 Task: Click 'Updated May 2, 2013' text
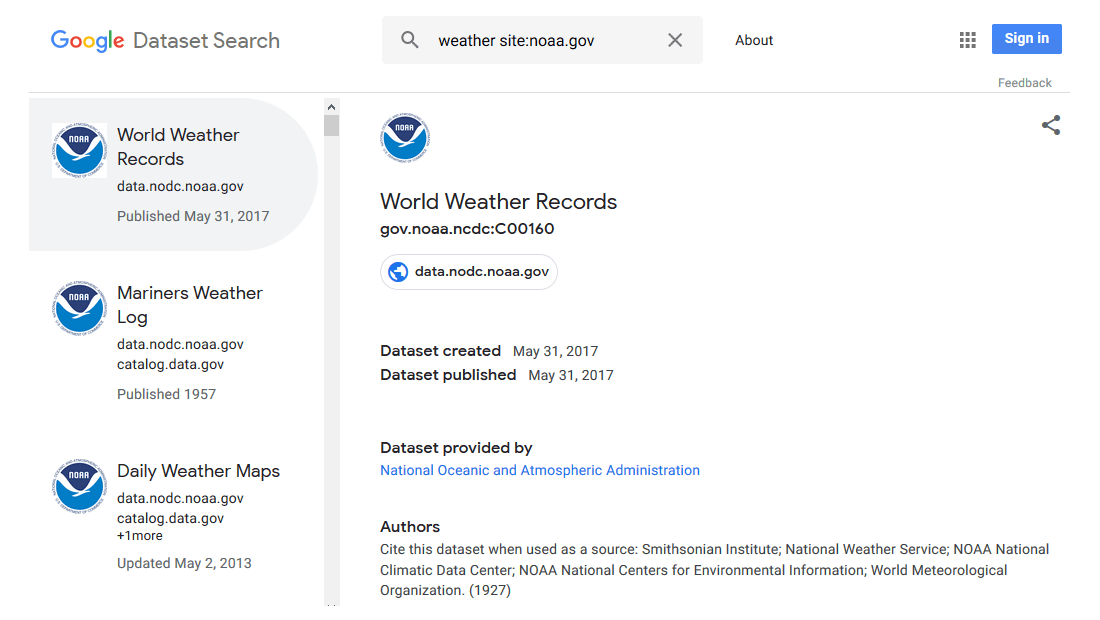(x=184, y=563)
